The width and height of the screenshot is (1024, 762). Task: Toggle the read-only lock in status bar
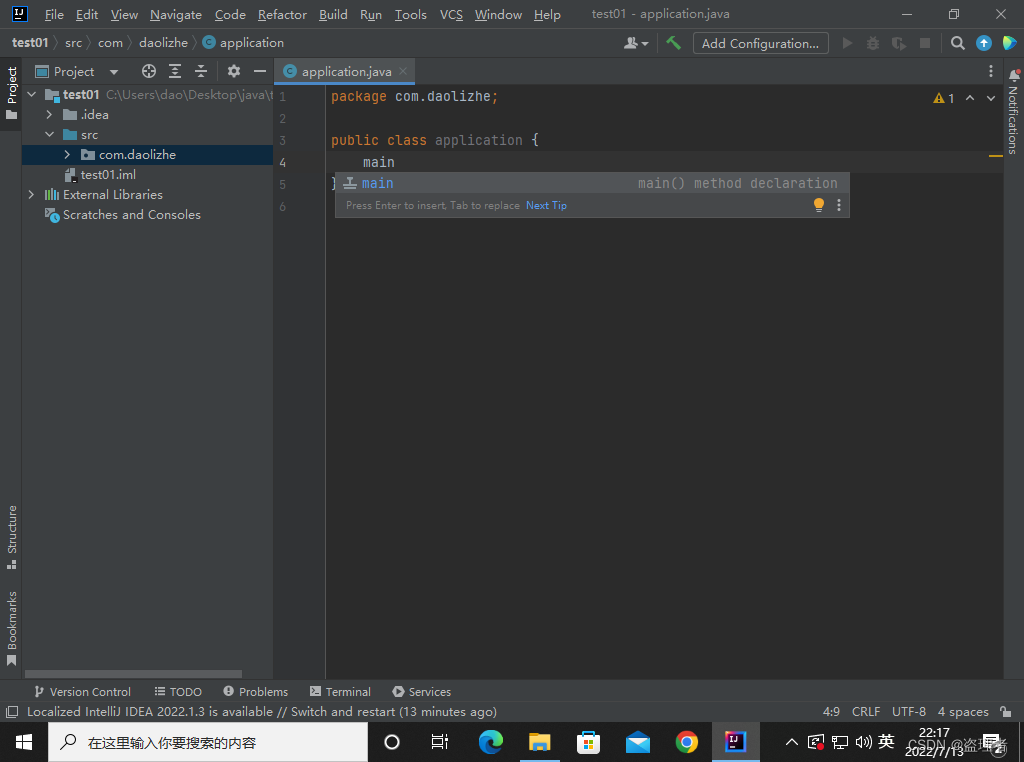(1006, 712)
